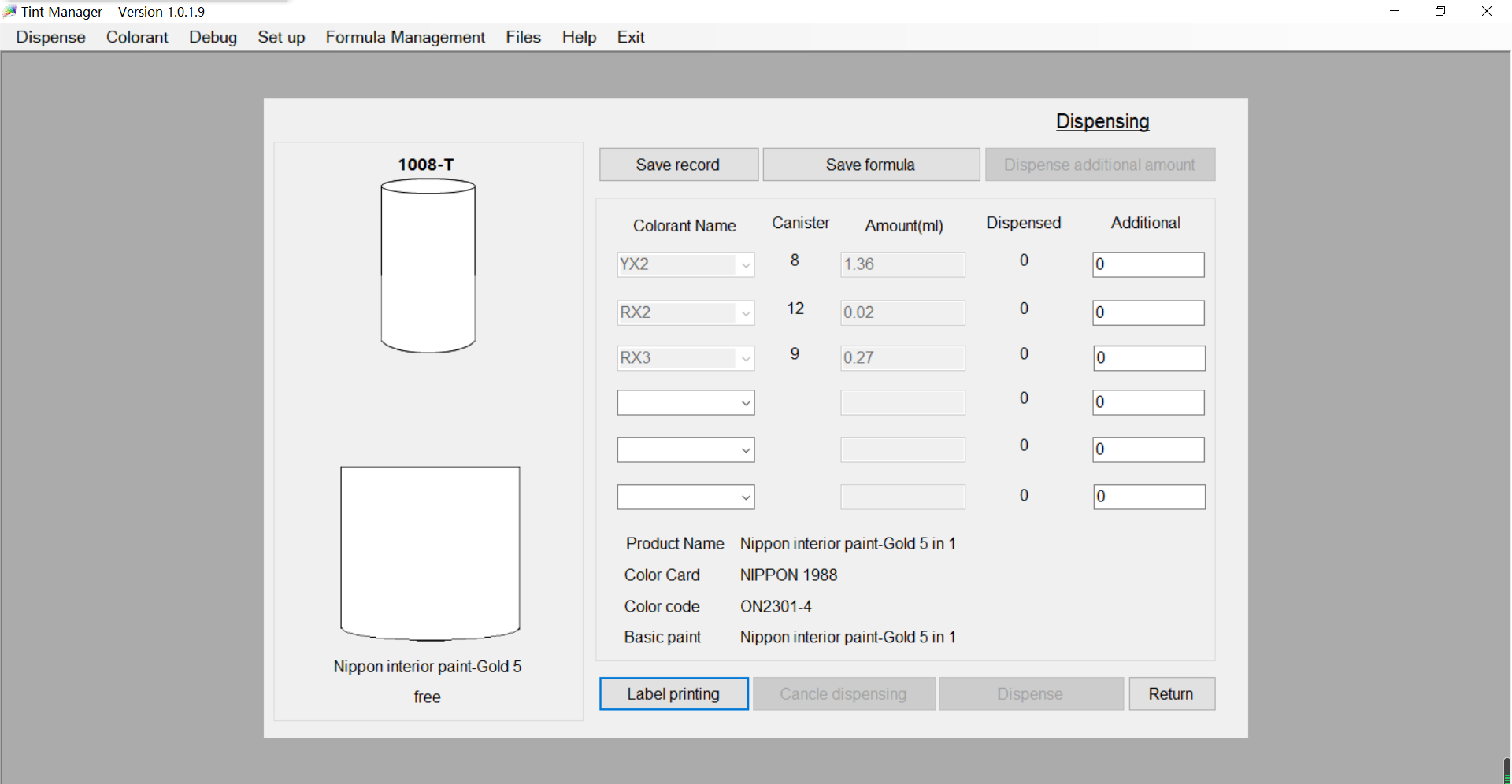Click the Return button

tap(1172, 693)
